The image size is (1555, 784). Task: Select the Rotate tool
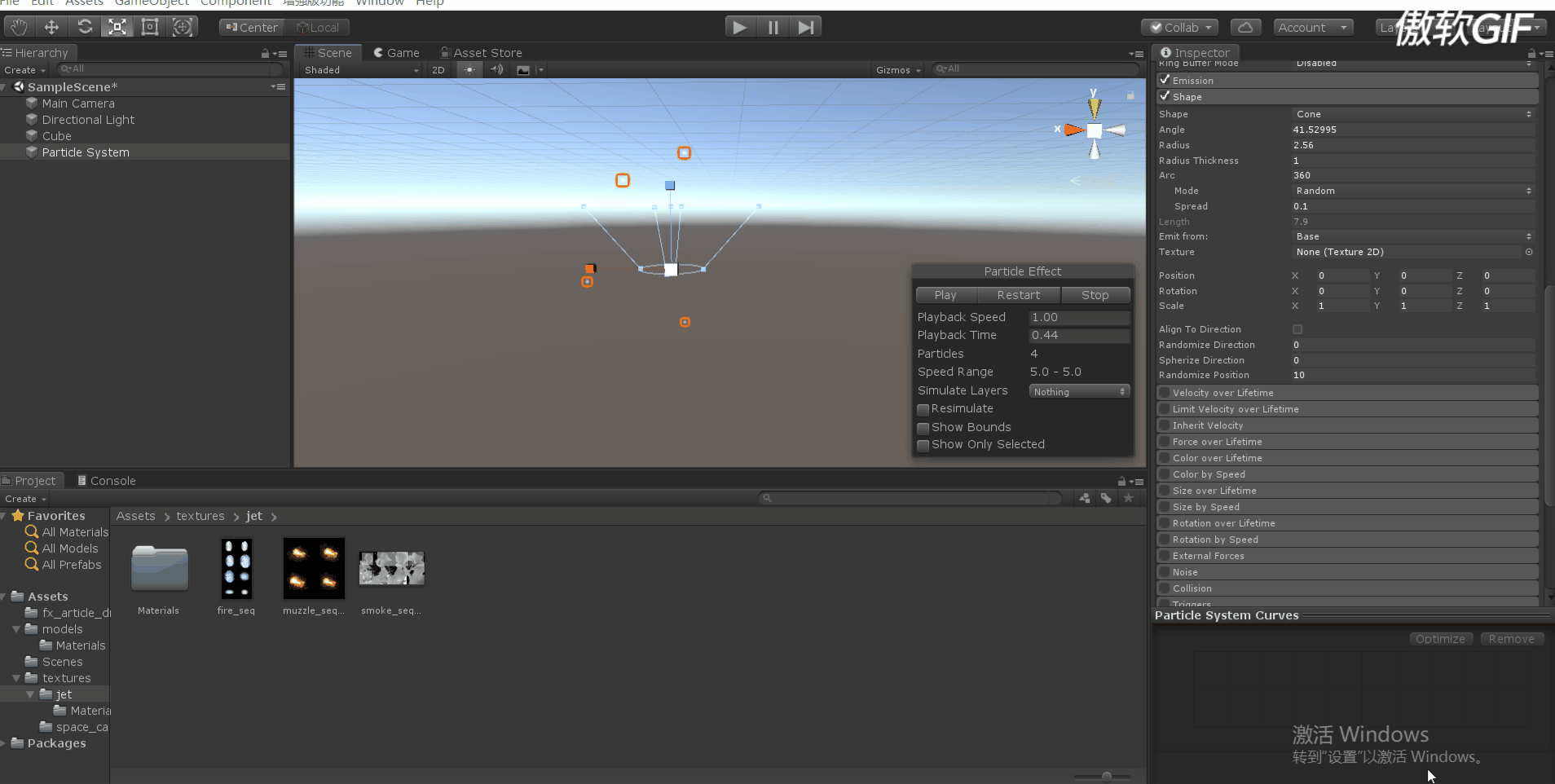tap(85, 27)
